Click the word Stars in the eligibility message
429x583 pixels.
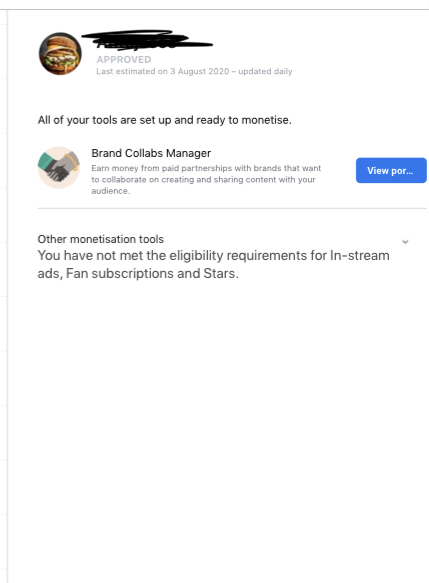[219, 274]
